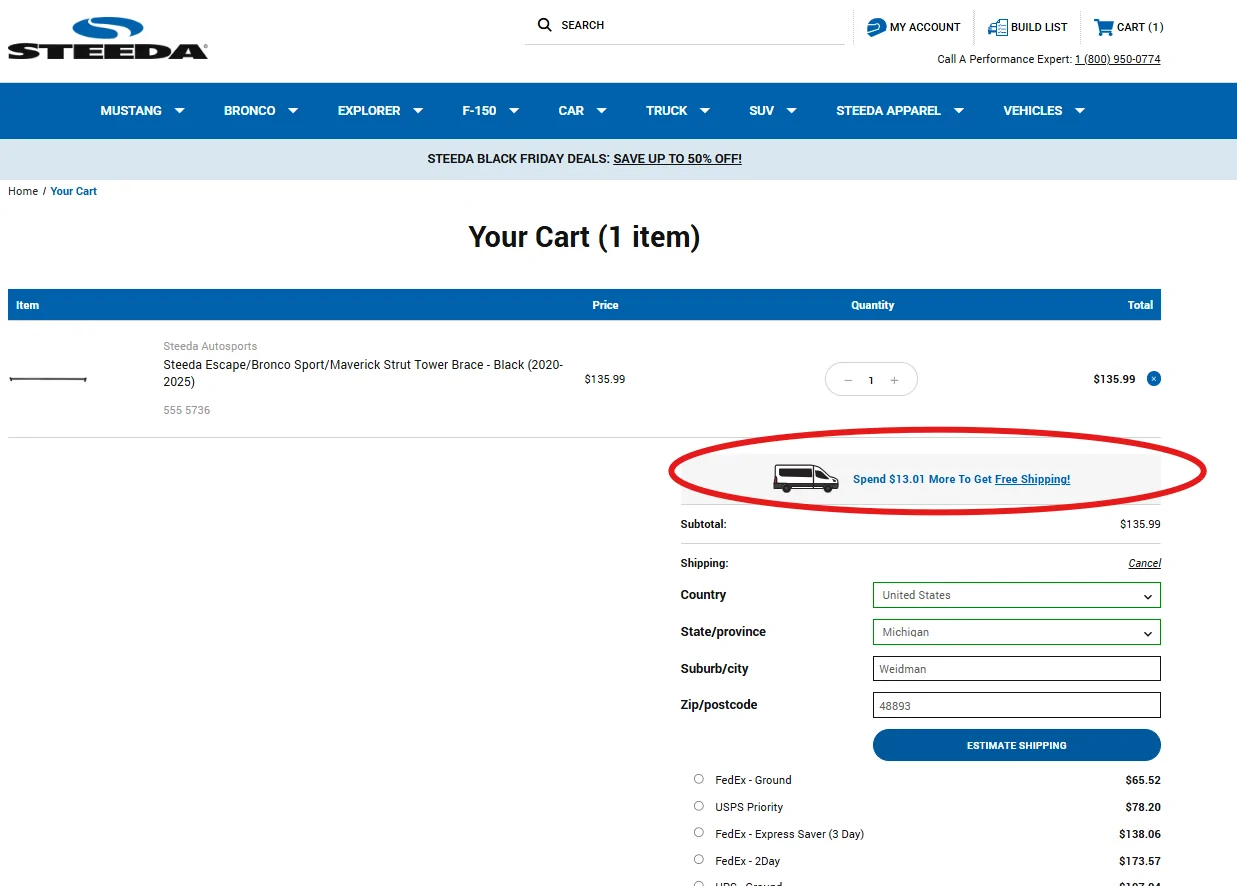Image resolution: width=1237 pixels, height=886 pixels.
Task: Click the delivery van icon
Action: point(806,479)
